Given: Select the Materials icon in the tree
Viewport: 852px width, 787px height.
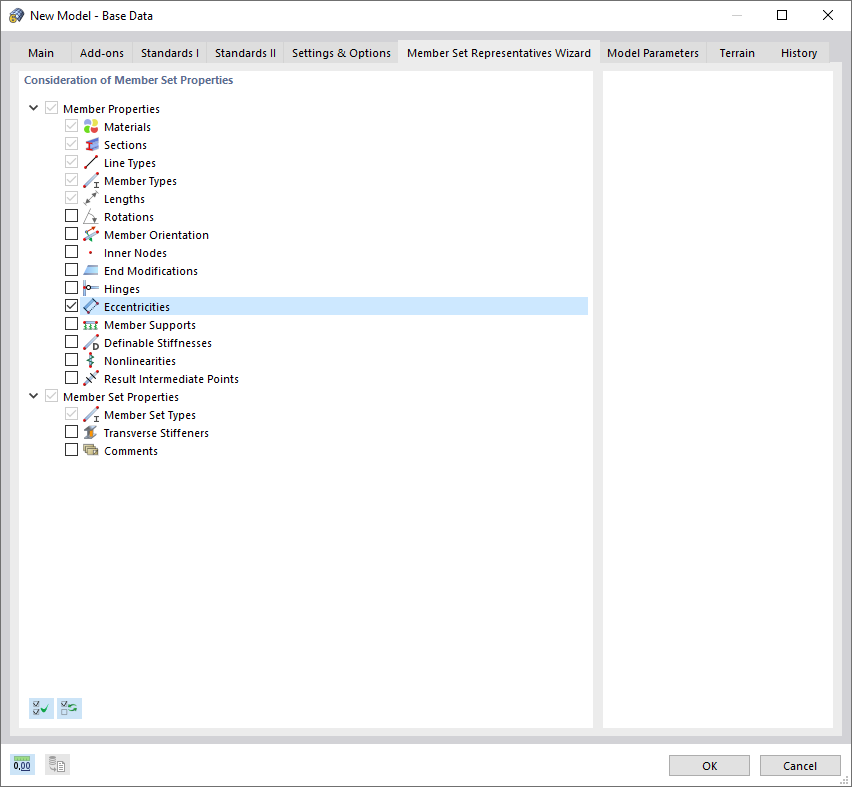Looking at the screenshot, I should point(90,127).
